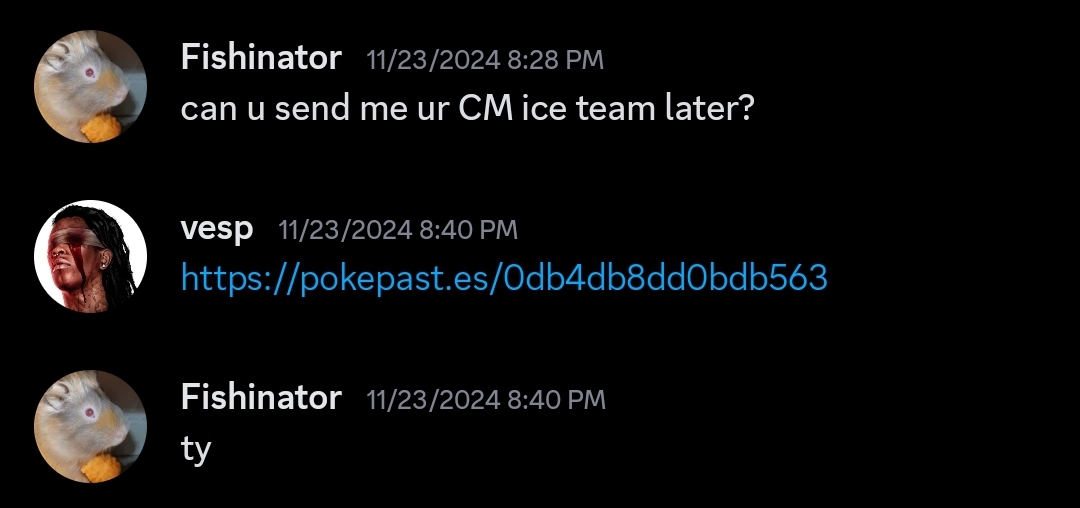Click the Fishinator username above 'can u send'

261,58
